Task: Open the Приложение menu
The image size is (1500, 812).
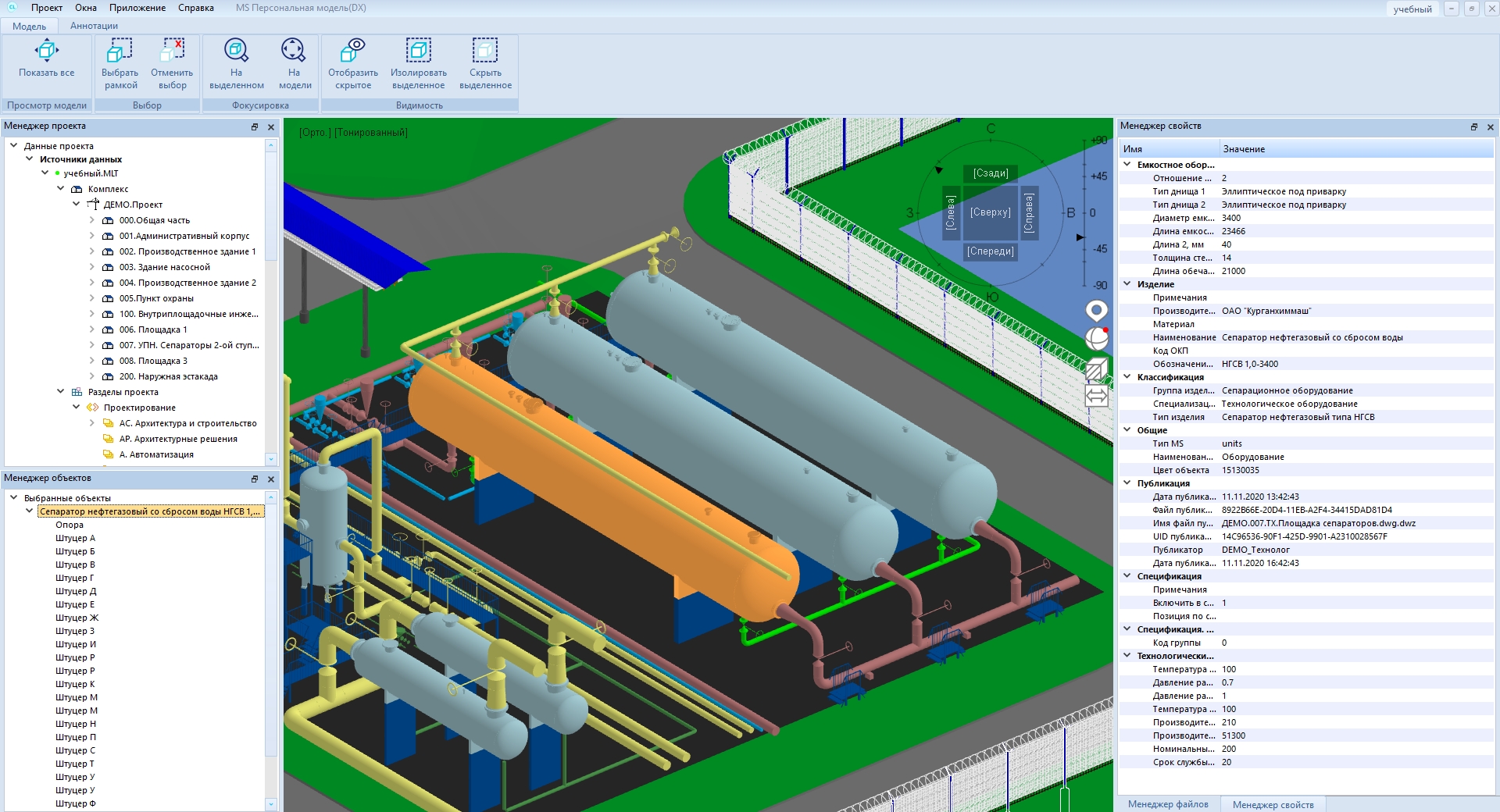Action: coord(137,8)
